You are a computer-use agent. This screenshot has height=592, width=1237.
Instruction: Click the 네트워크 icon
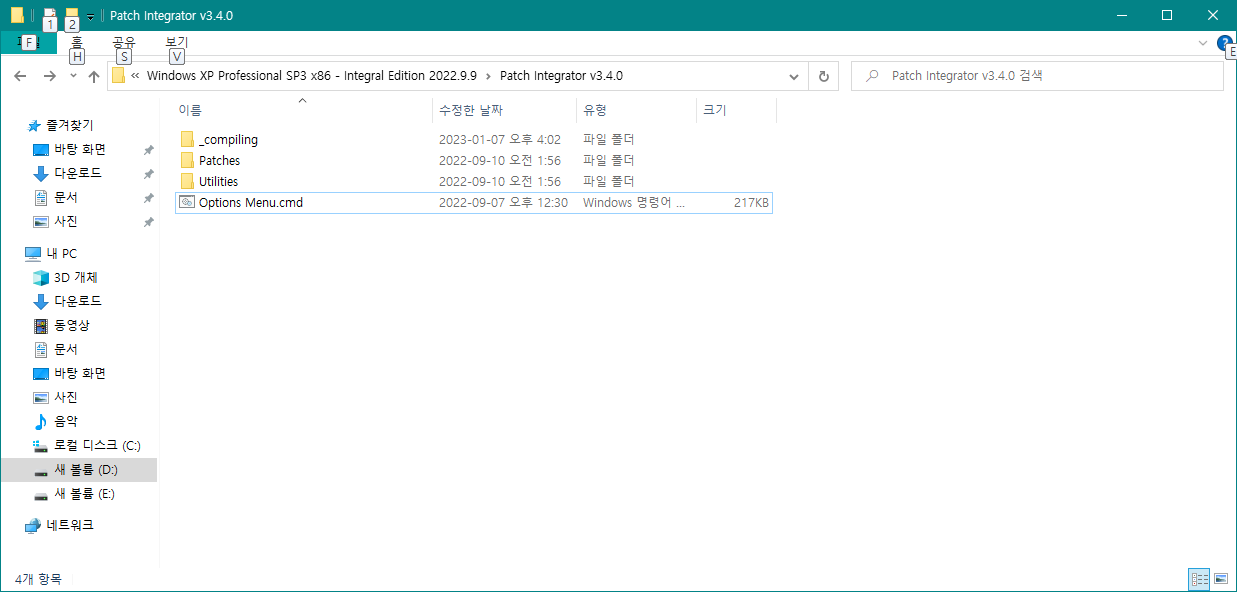coord(33,525)
